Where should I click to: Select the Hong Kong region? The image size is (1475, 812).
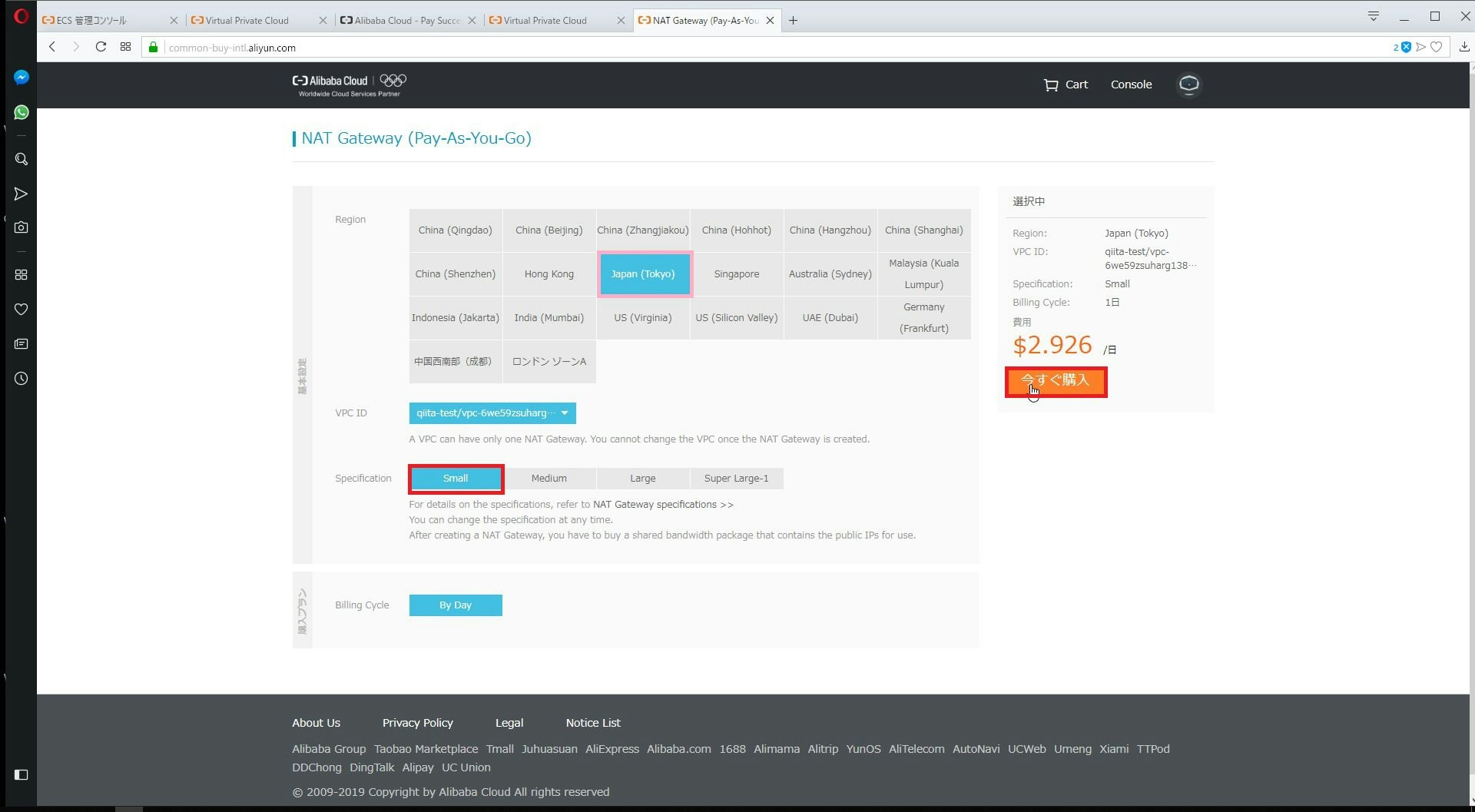(x=549, y=274)
